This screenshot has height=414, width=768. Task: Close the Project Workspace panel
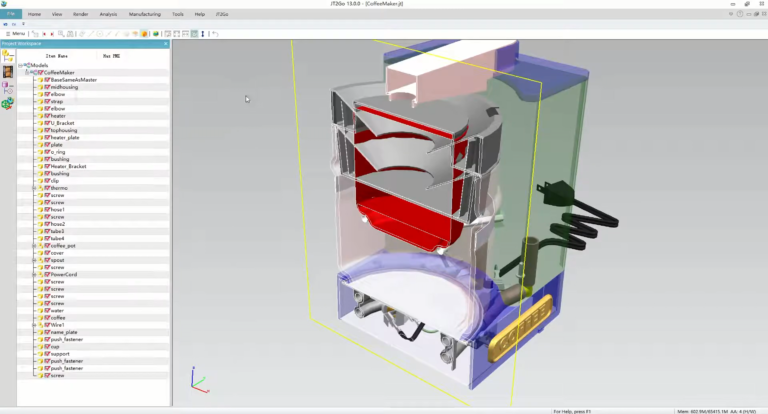point(166,44)
